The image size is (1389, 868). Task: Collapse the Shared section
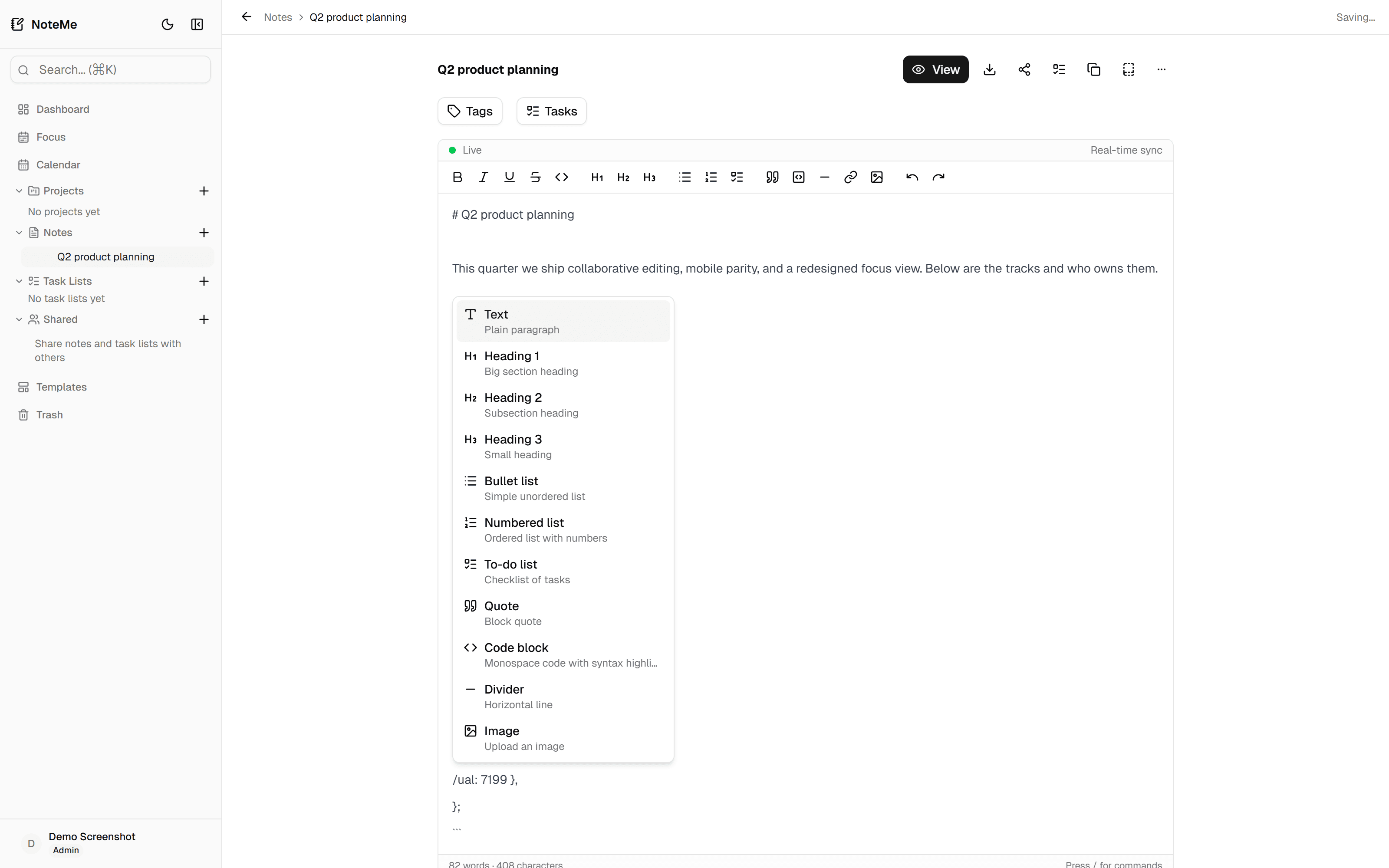point(19,319)
